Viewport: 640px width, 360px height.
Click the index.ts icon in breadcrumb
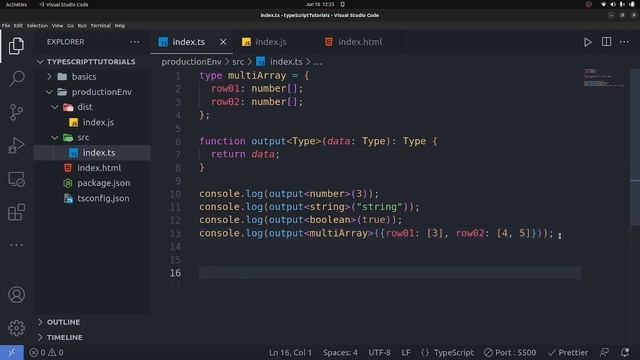pos(260,62)
